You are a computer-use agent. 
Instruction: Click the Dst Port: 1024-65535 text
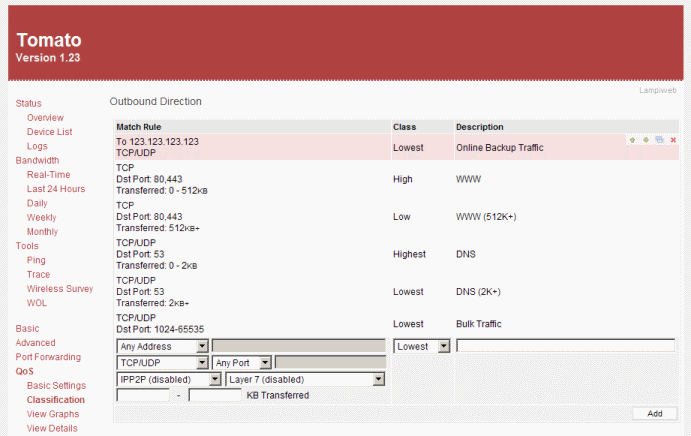[160, 329]
